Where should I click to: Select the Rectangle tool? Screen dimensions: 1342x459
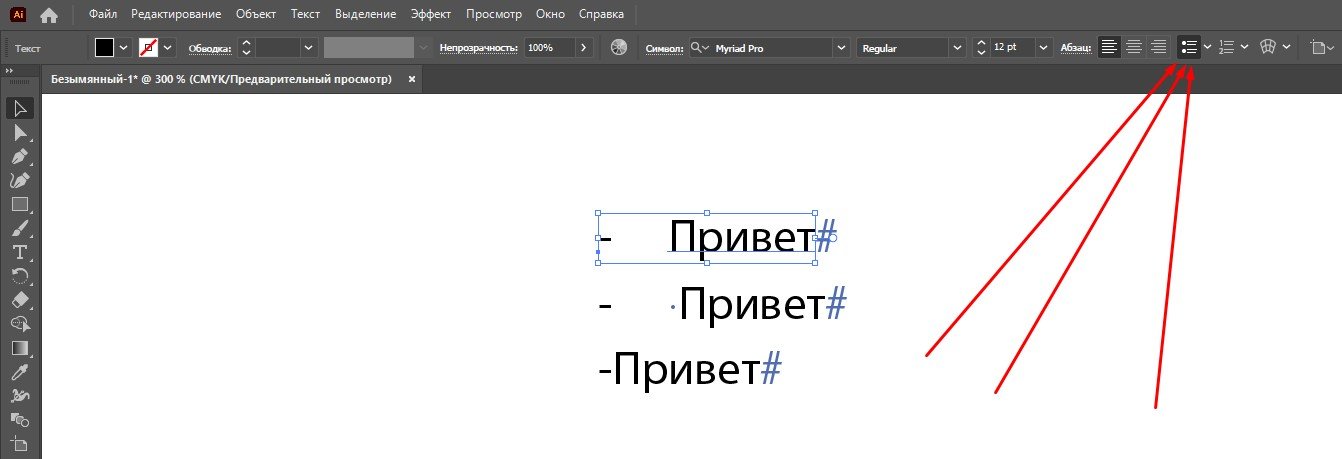(x=19, y=204)
